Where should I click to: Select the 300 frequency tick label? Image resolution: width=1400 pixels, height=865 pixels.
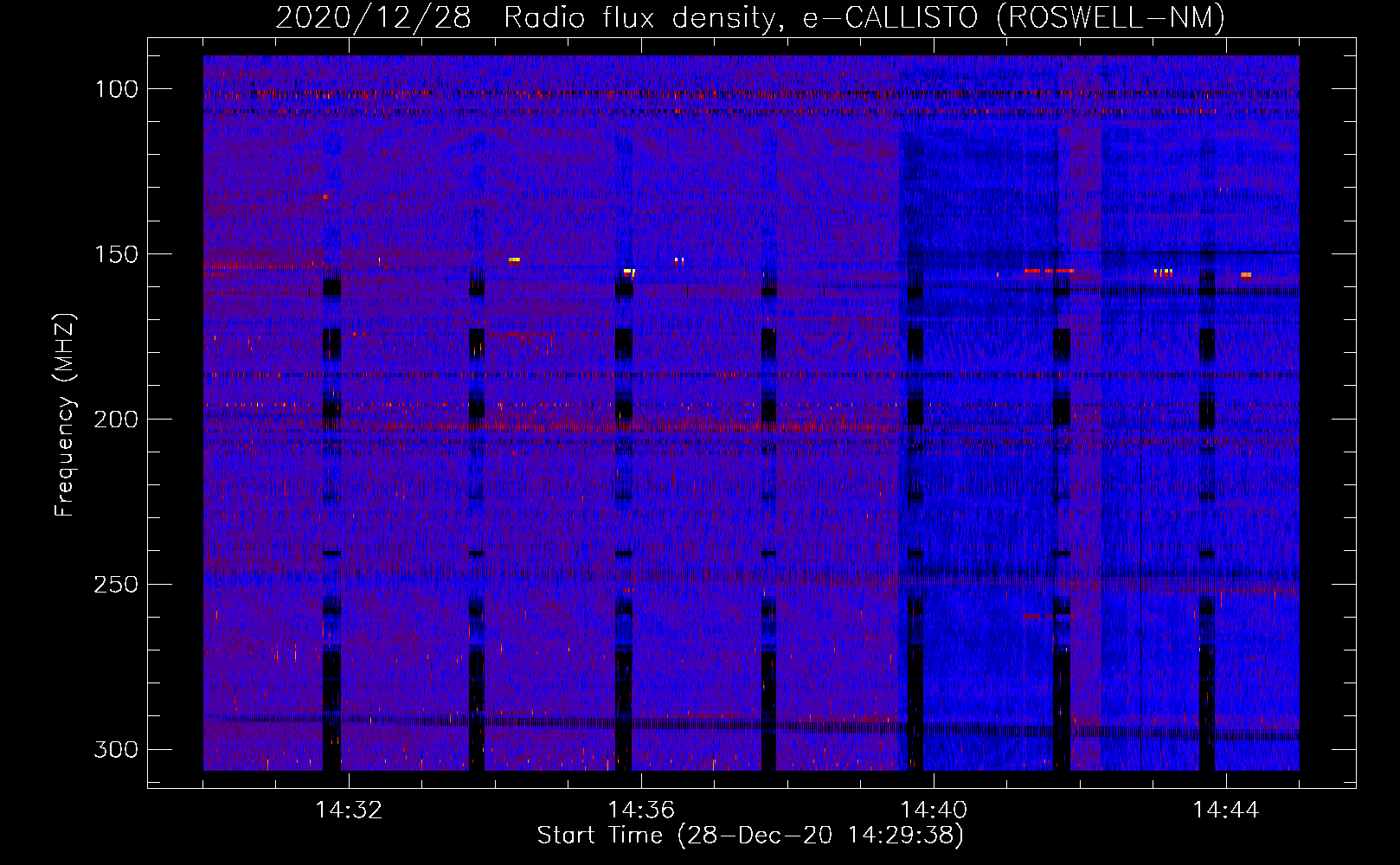[116, 749]
